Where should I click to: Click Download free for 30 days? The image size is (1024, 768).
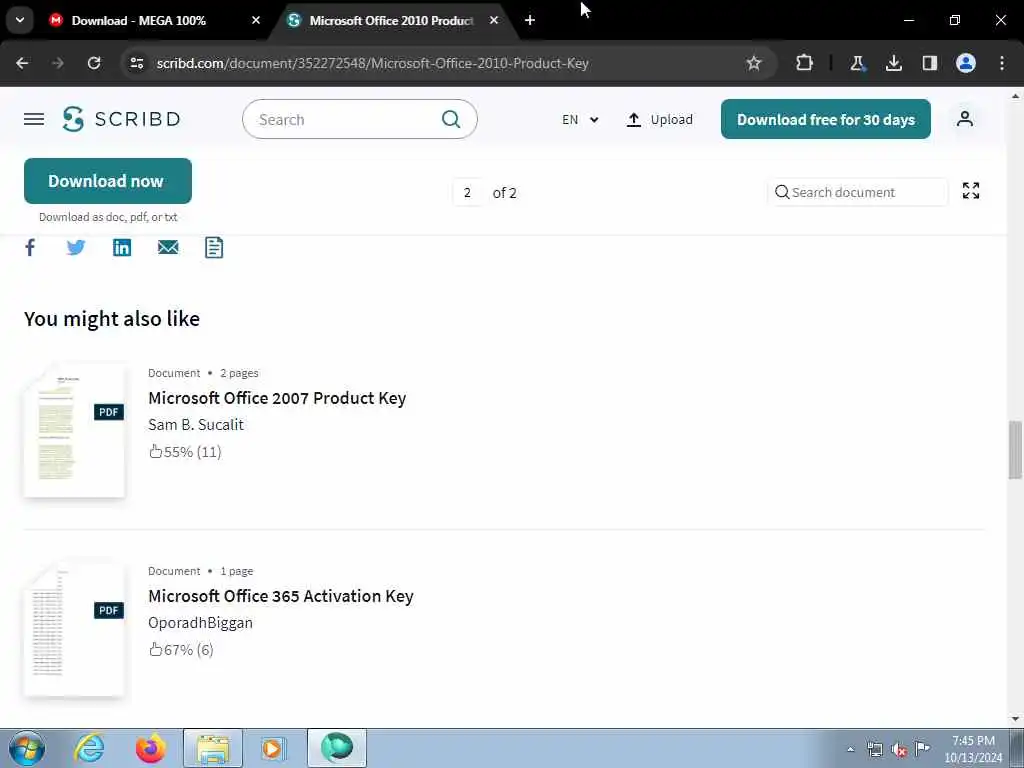pos(825,119)
